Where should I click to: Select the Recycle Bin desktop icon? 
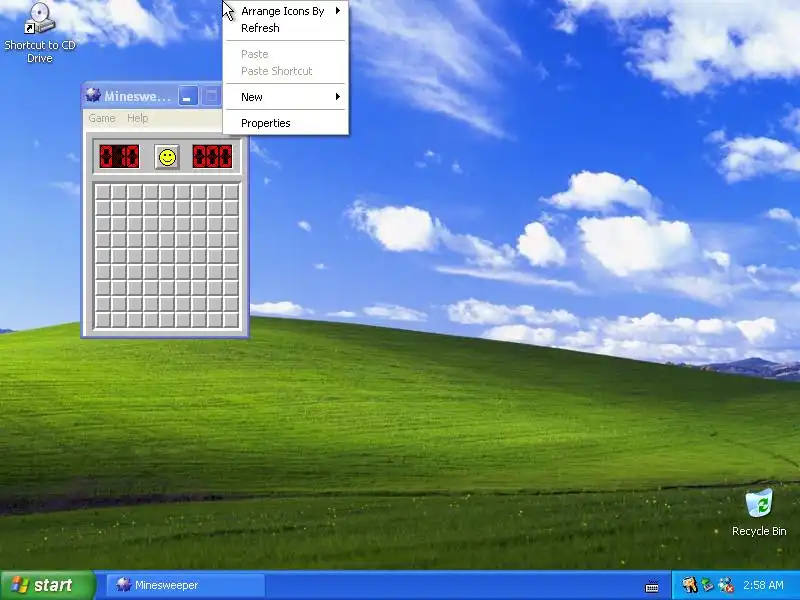pyautogui.click(x=759, y=513)
